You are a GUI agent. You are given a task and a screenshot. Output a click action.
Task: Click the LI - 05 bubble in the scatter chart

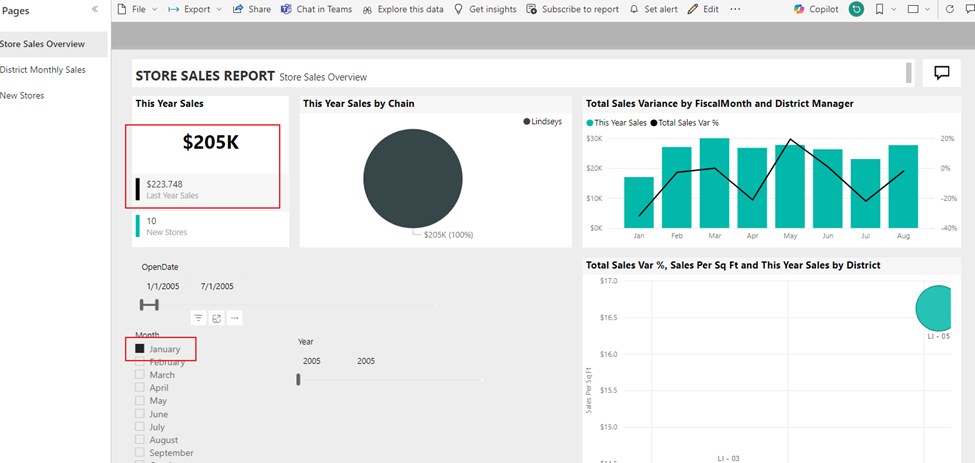tap(935, 308)
